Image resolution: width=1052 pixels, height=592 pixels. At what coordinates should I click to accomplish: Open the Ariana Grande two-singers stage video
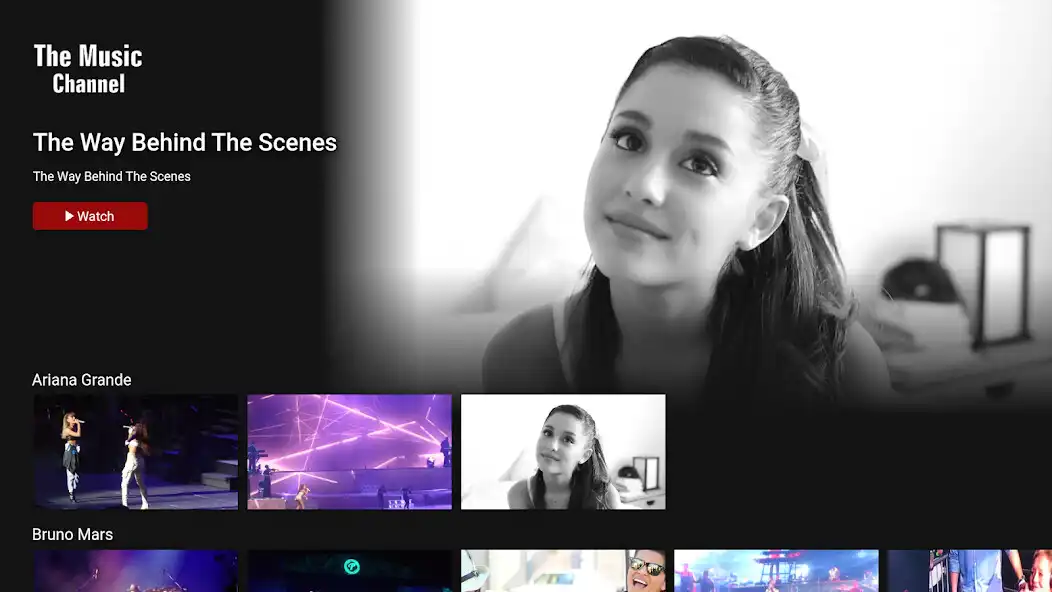[136, 452]
